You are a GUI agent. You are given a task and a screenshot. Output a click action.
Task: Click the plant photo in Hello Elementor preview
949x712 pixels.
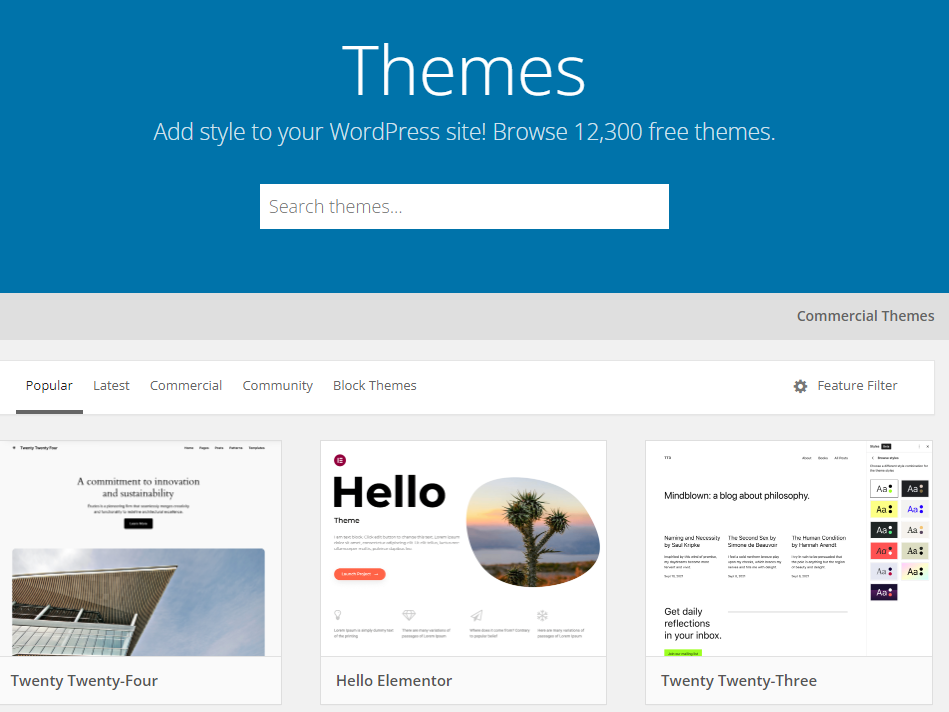[x=532, y=532]
